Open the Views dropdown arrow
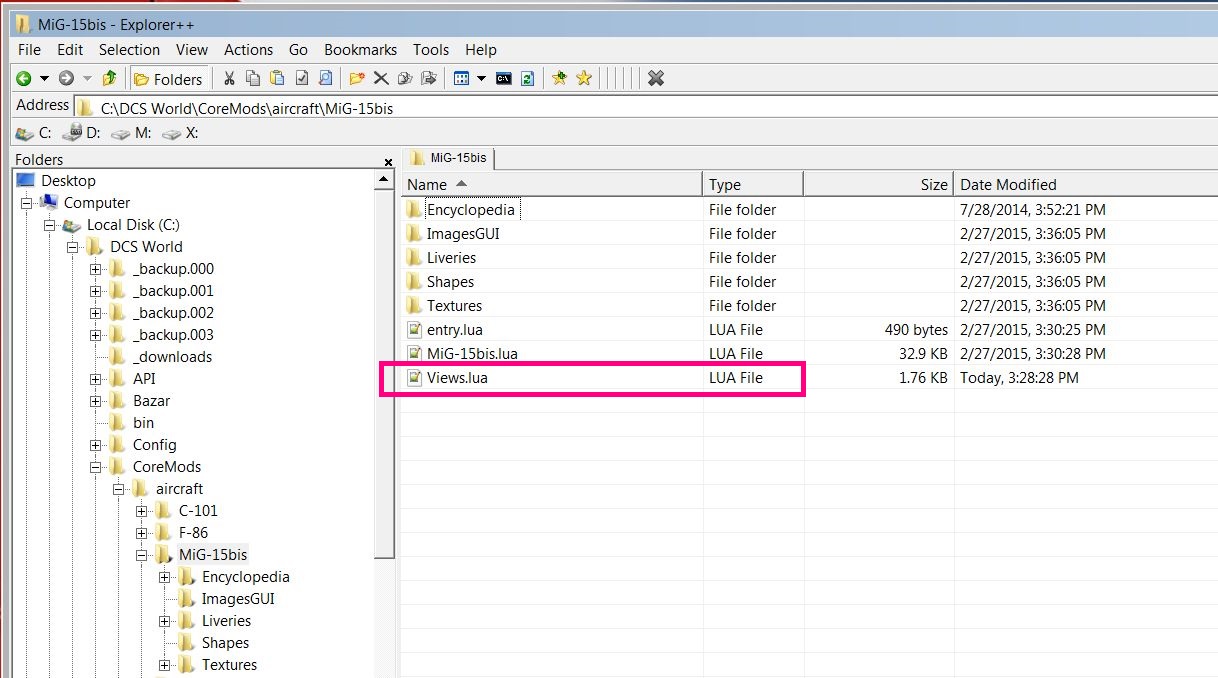 [x=481, y=78]
